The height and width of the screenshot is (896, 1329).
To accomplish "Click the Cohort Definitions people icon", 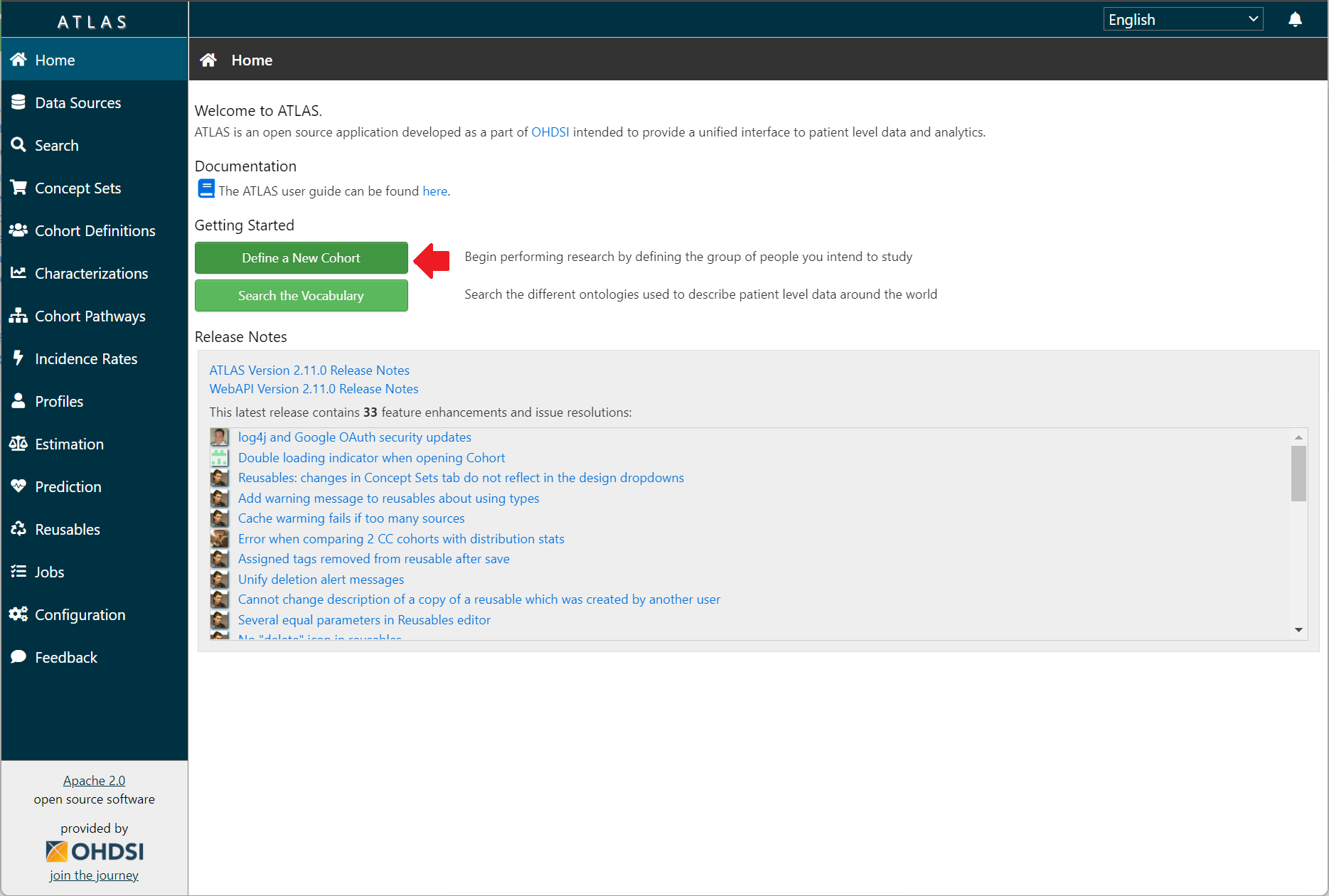I will [x=18, y=230].
